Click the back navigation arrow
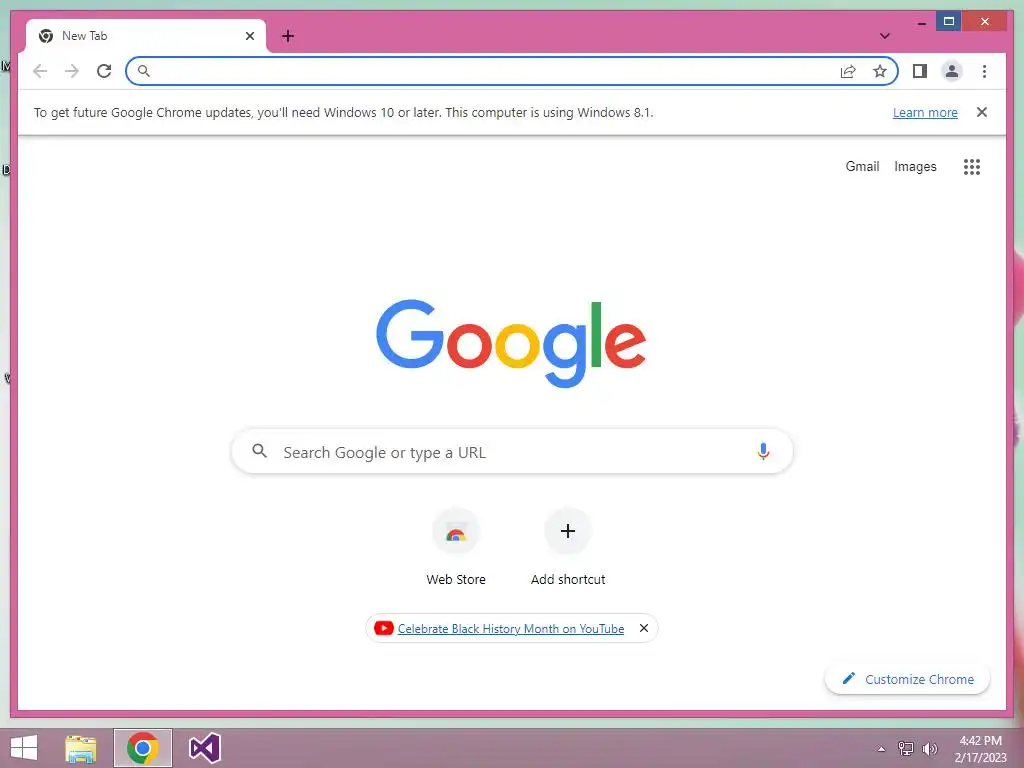This screenshot has height=768, width=1024. coord(40,71)
